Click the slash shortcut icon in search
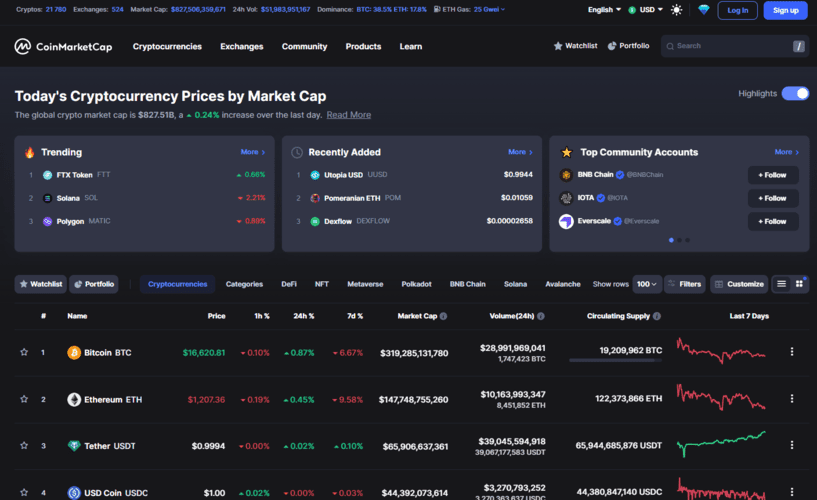 [798, 46]
